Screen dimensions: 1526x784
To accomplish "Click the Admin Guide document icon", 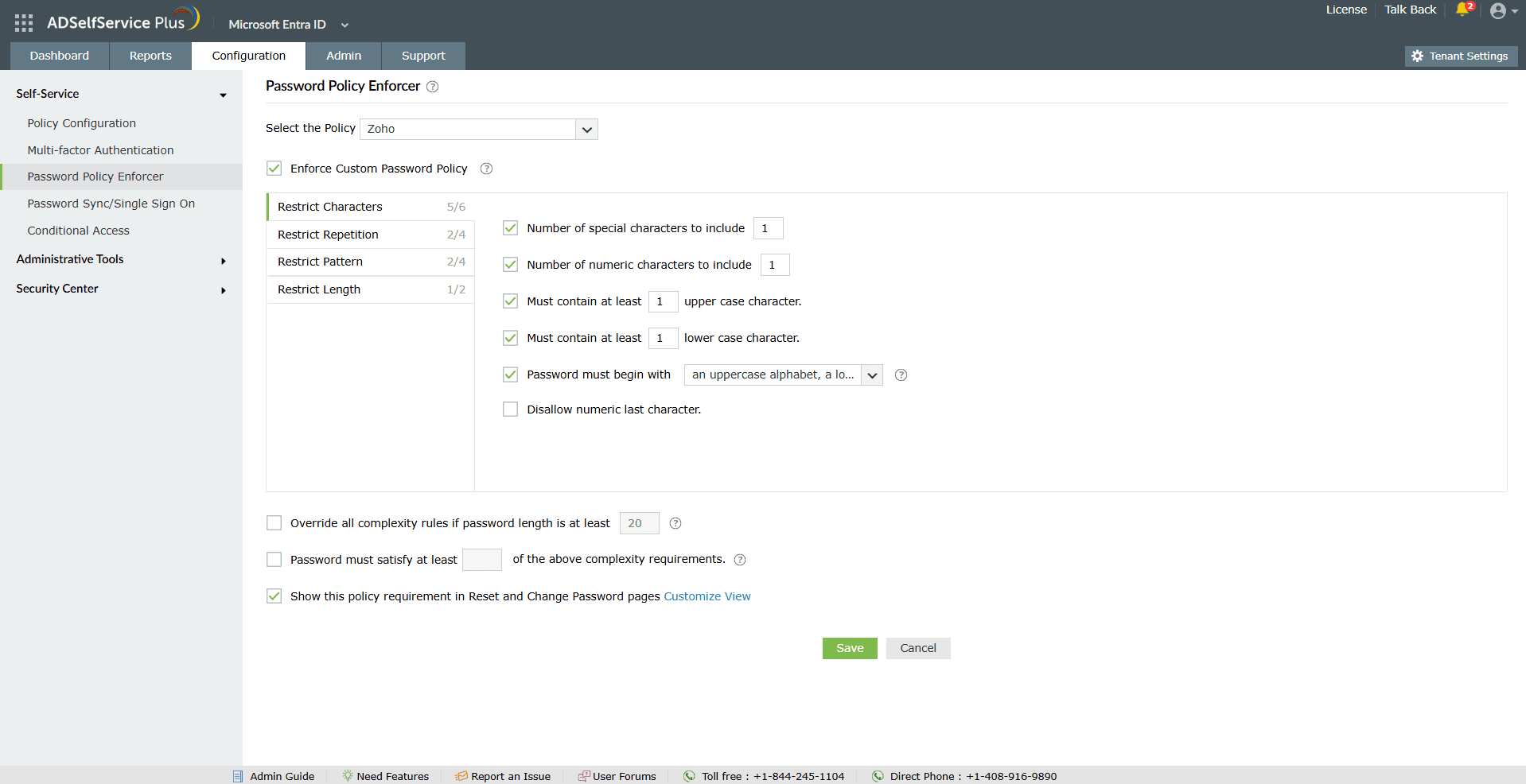I will point(238,776).
